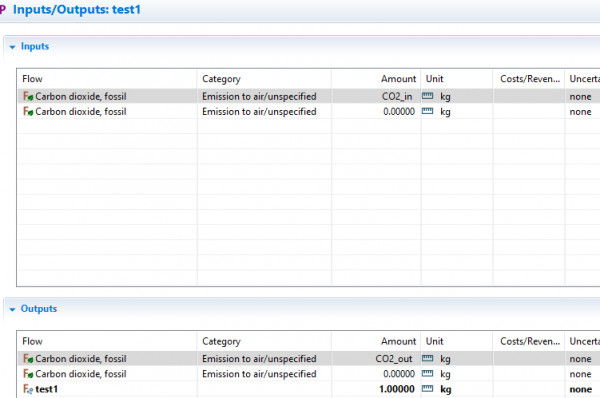Select the CO2_out amount cell
Screen dimensions: 600x398
[x=376, y=359]
